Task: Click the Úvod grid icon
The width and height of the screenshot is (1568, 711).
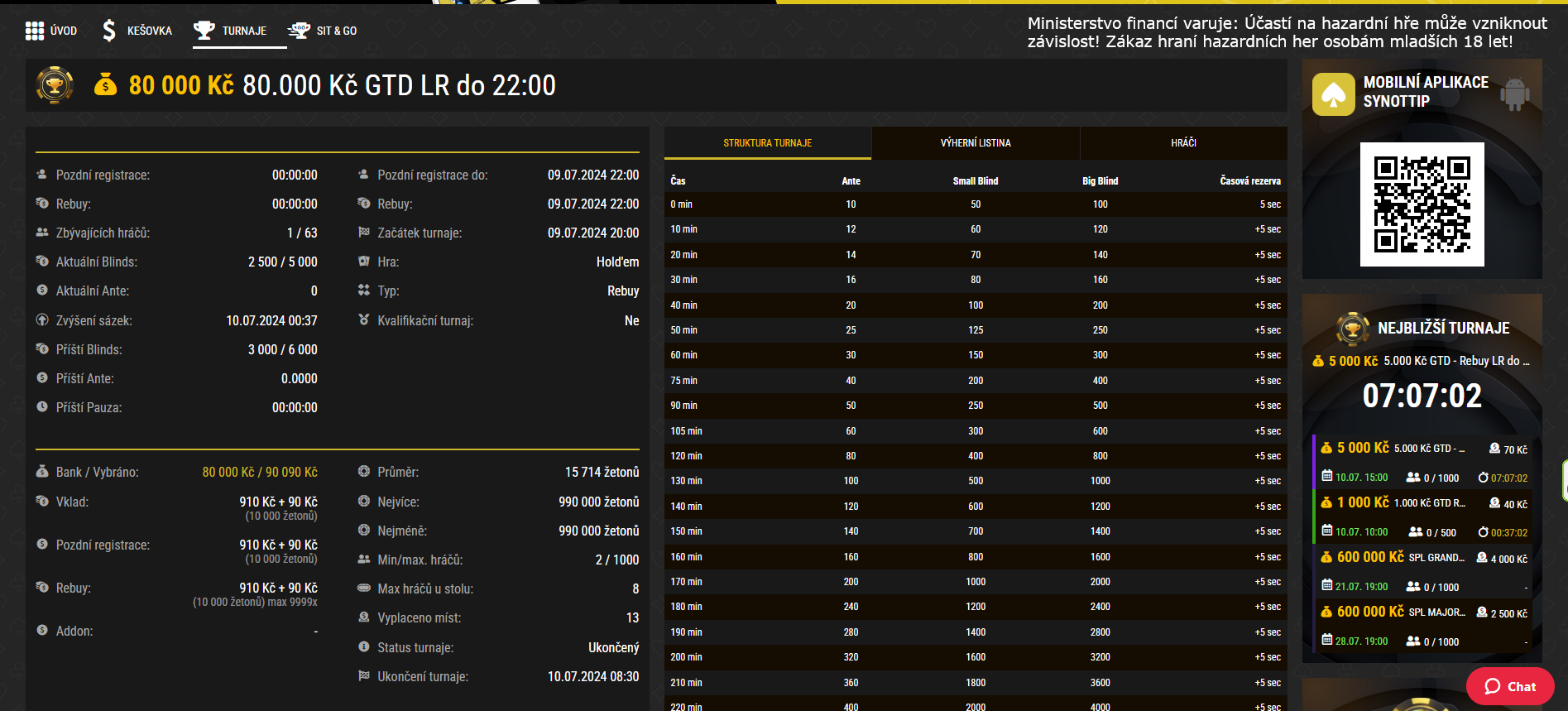Action: tap(35, 31)
